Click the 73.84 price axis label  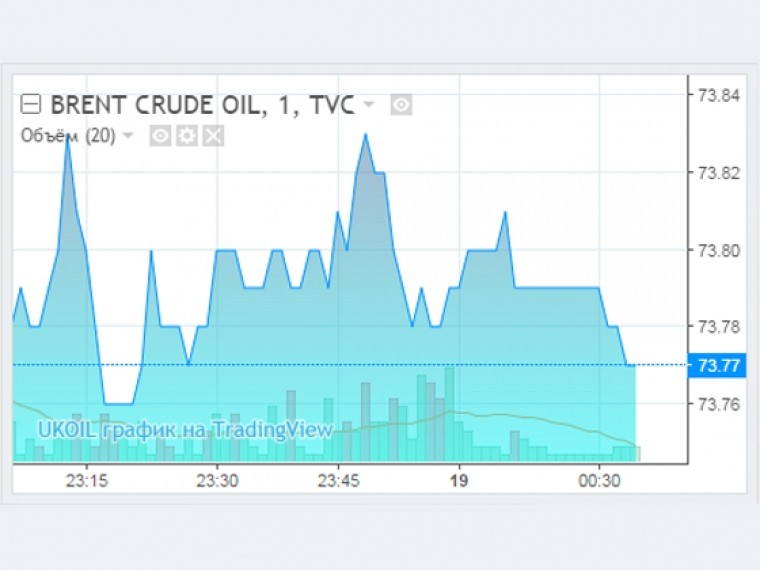coord(718,95)
